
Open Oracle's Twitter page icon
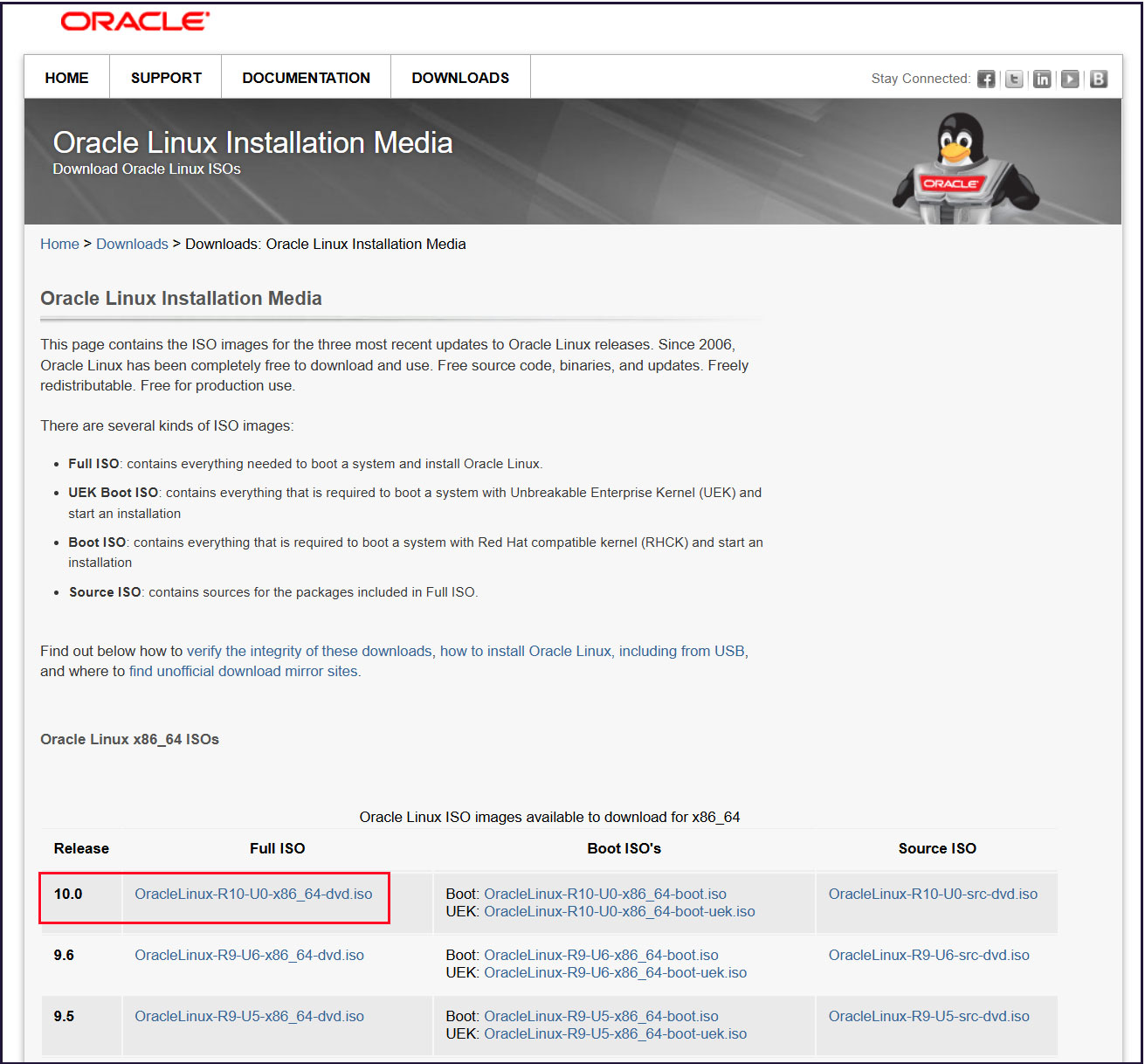tap(1014, 79)
